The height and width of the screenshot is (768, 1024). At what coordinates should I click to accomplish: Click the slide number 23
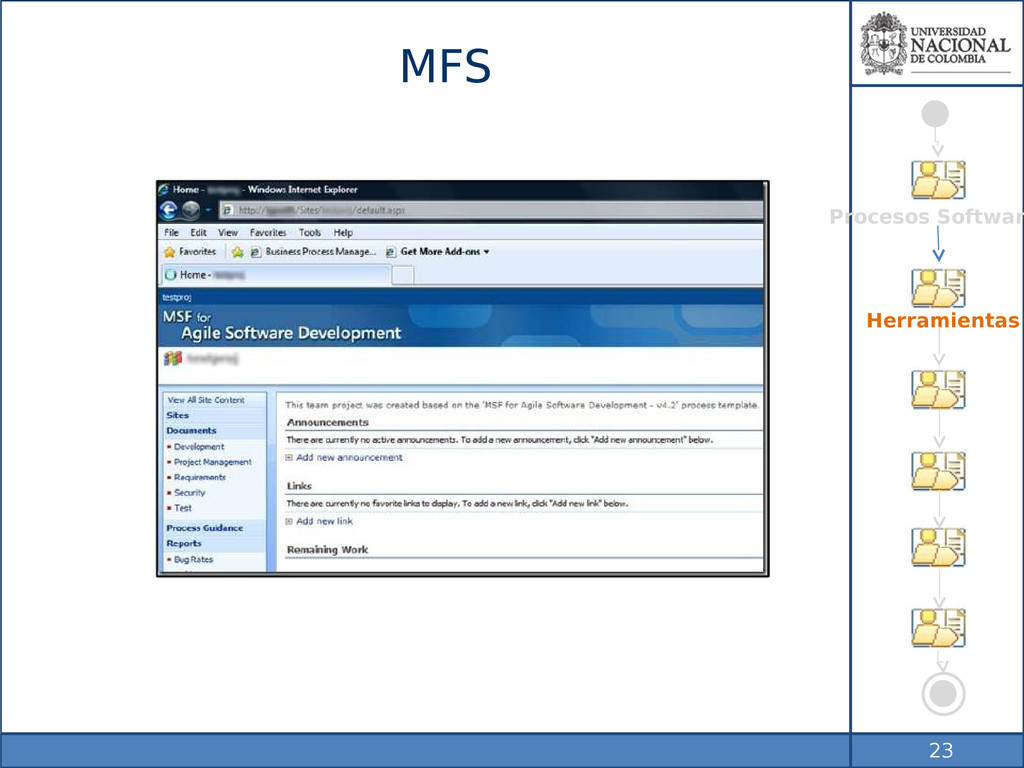941,750
